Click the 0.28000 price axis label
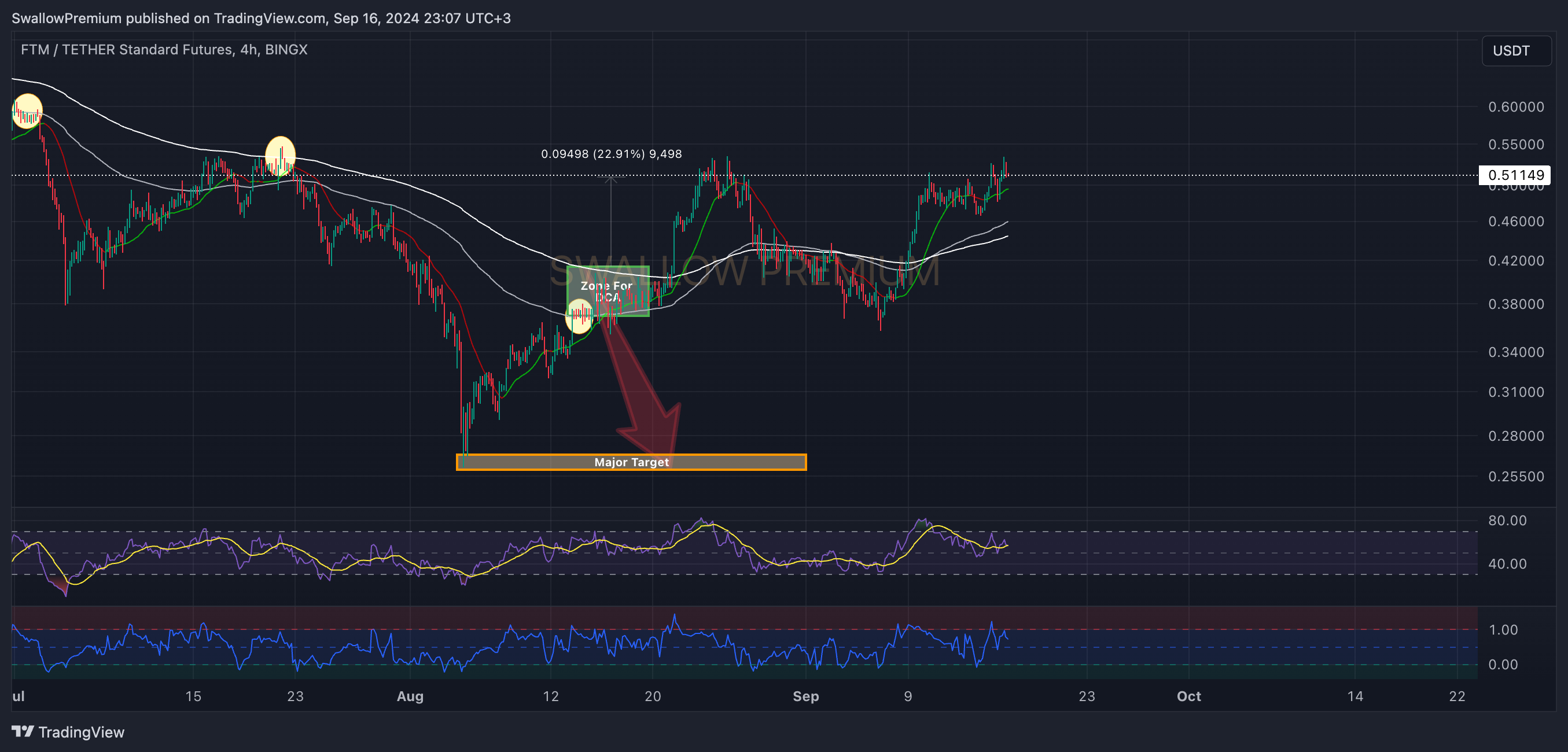The image size is (1568, 752). (1516, 436)
